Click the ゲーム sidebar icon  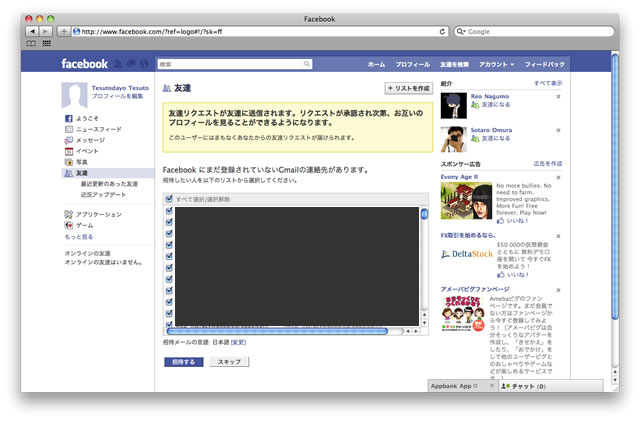coord(69,225)
